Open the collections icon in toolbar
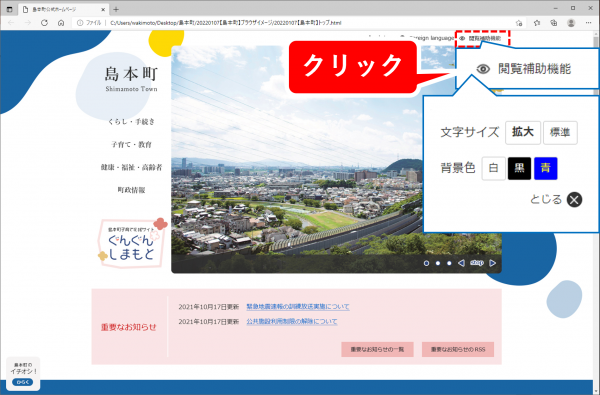The image size is (600, 395). tap(554, 23)
